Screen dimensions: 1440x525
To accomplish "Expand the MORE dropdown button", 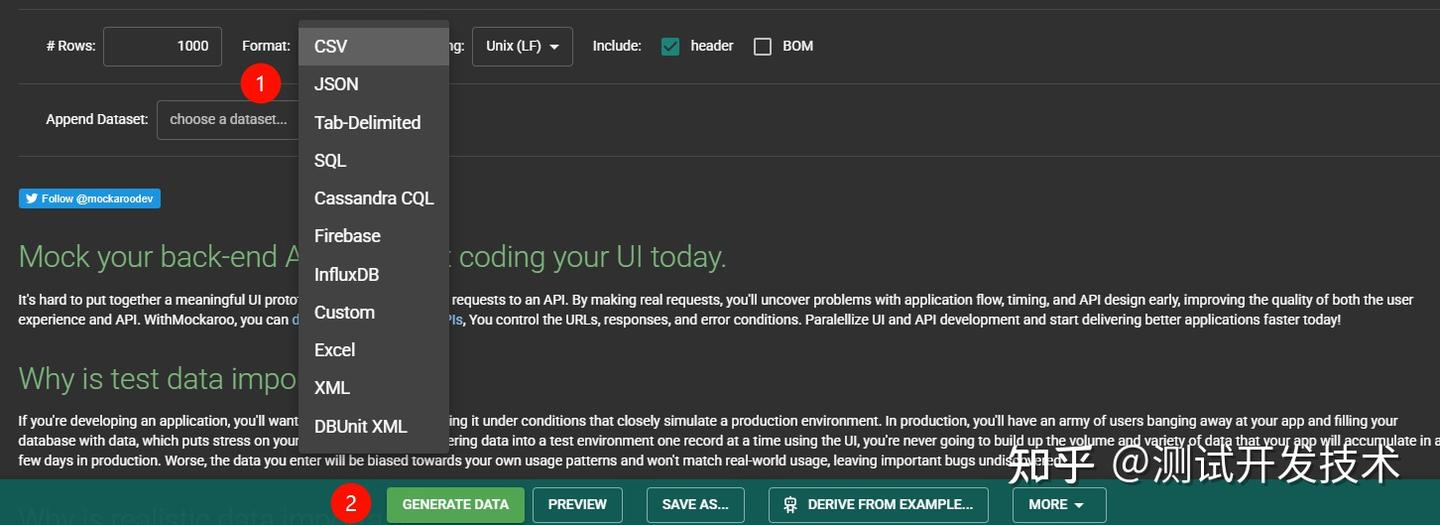I will (x=1059, y=505).
